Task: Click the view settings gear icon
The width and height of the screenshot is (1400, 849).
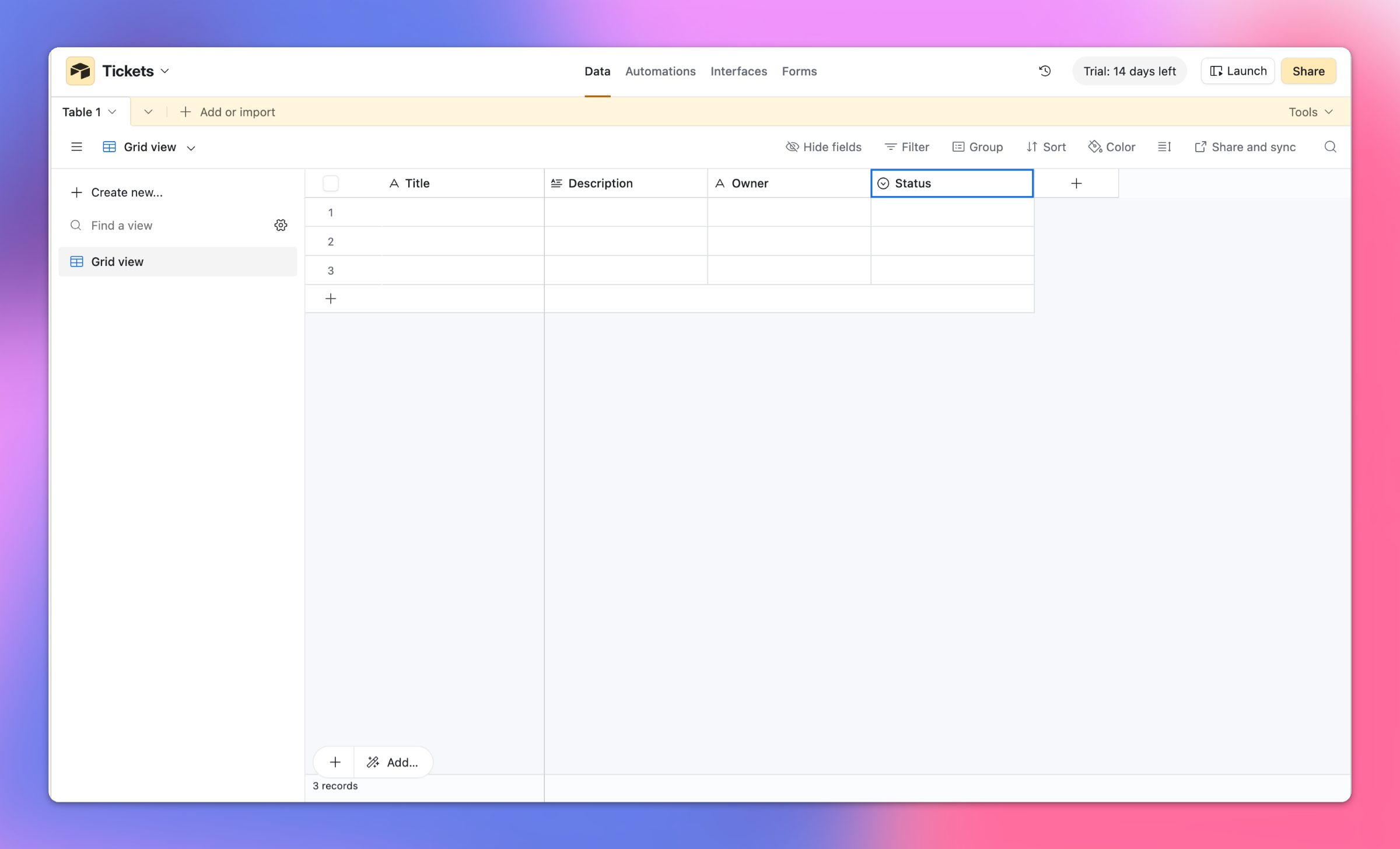Action: tap(281, 224)
